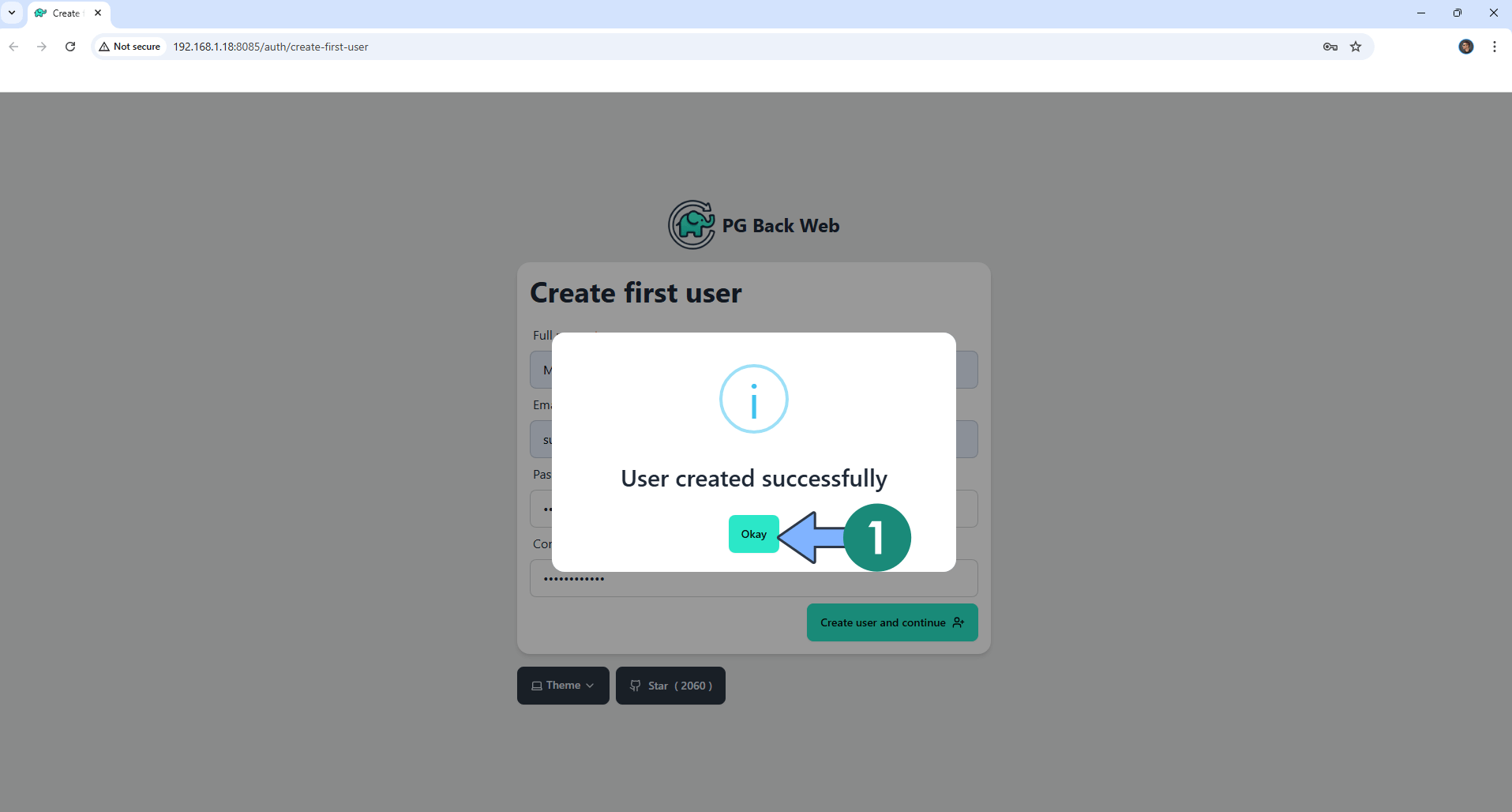This screenshot has width=1512, height=812.
Task: Click the info icon in the dialog
Action: tap(753, 399)
